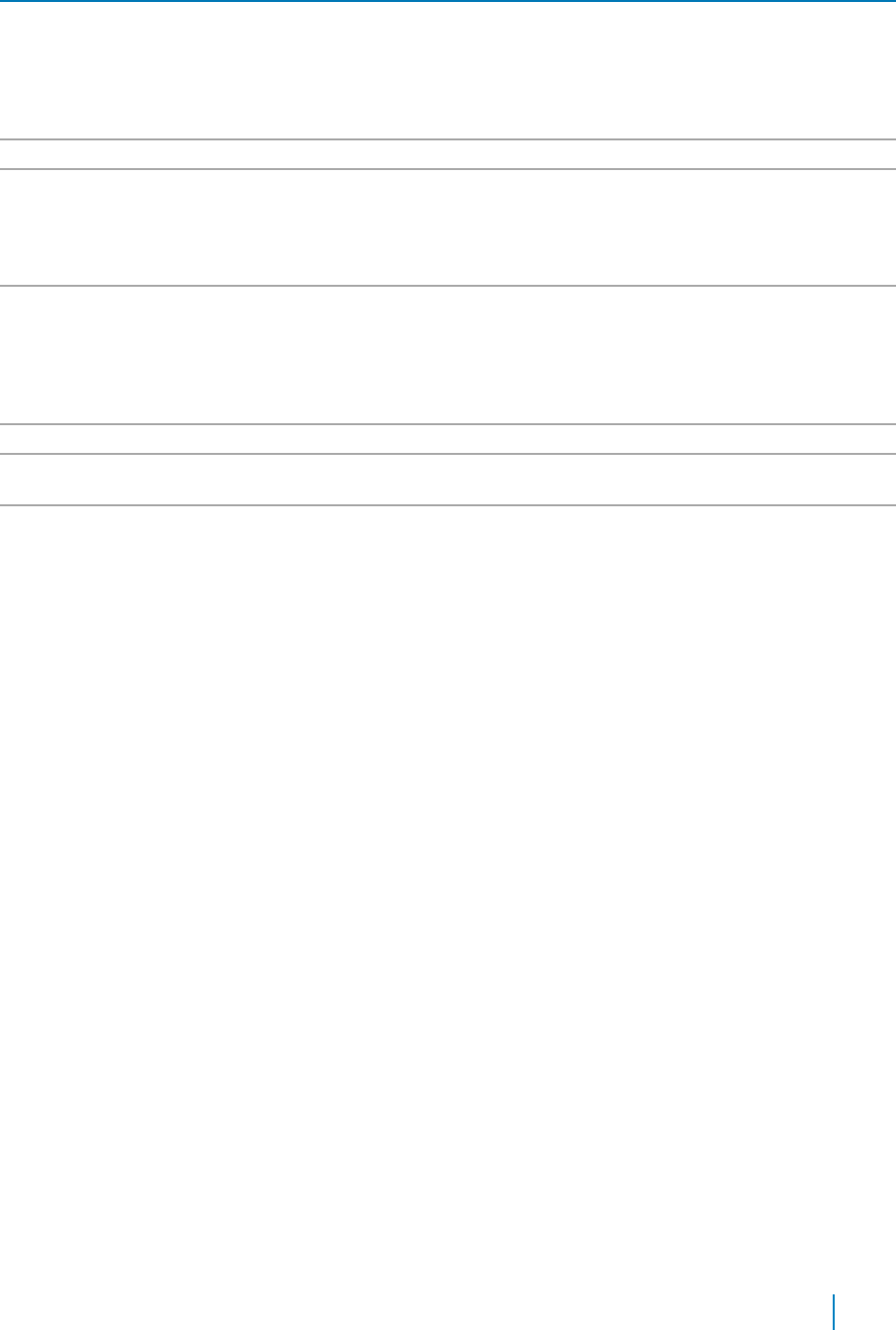Select the thin empty row below the tall rows
The height and width of the screenshot is (1330, 896).
[448, 439]
